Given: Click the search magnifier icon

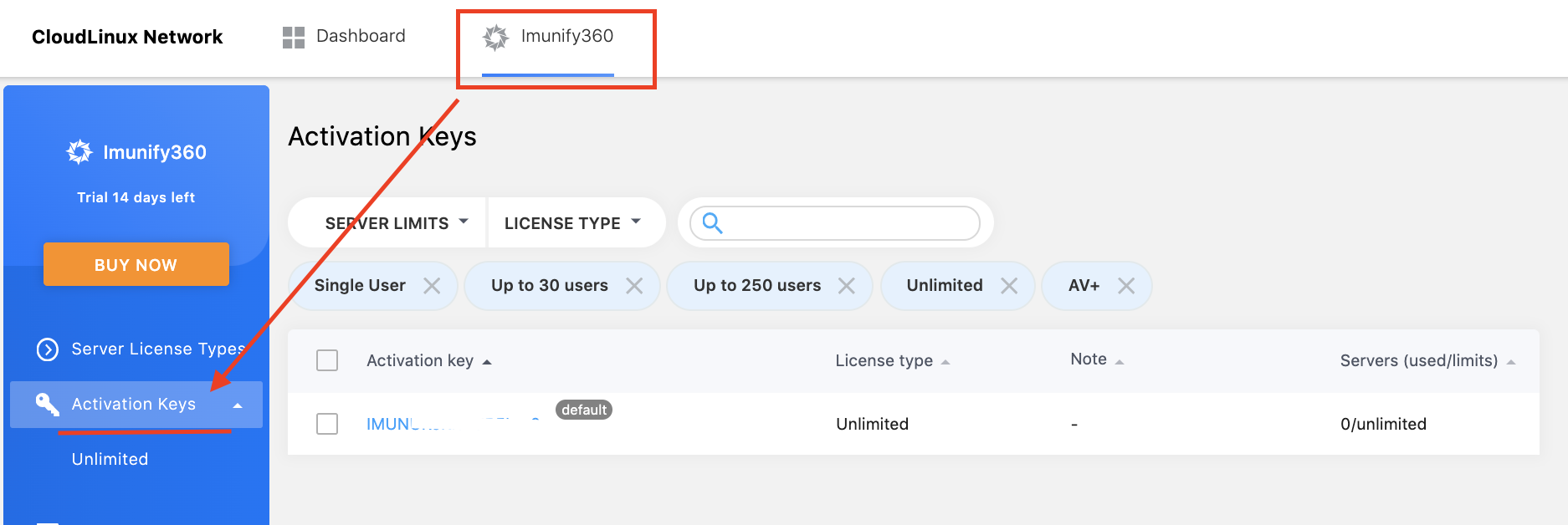Looking at the screenshot, I should coord(712,223).
